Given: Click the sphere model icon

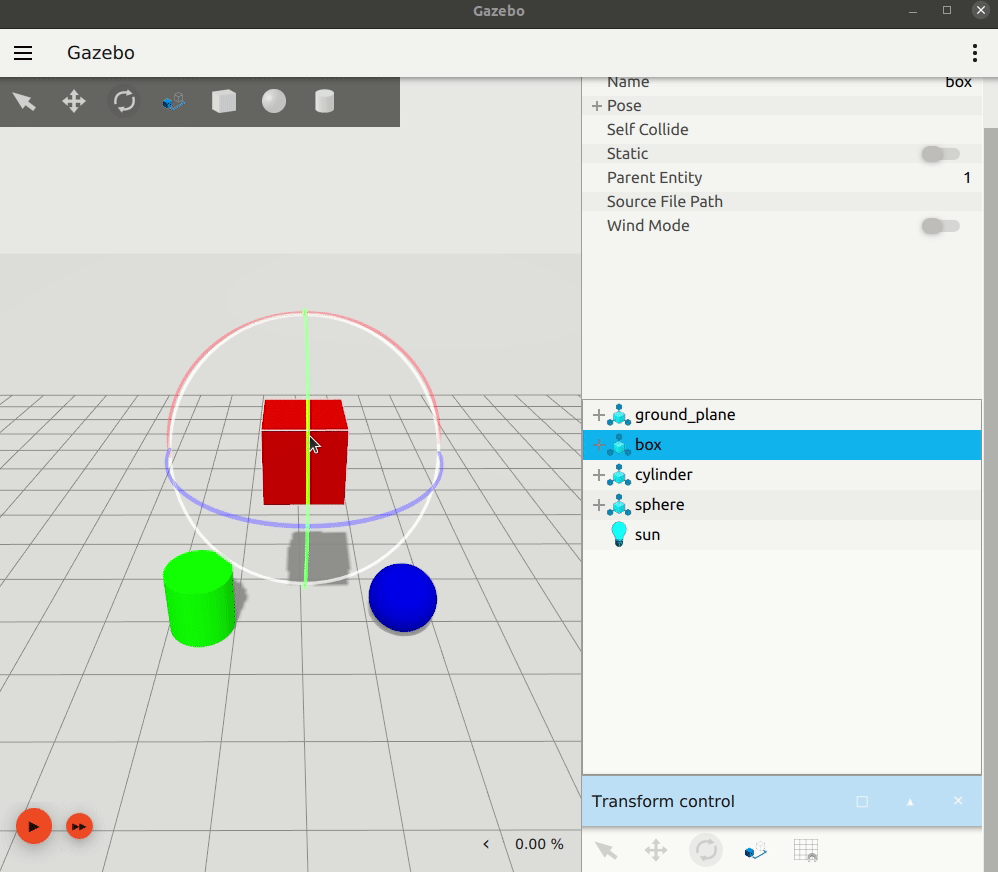Looking at the screenshot, I should coord(619,505).
